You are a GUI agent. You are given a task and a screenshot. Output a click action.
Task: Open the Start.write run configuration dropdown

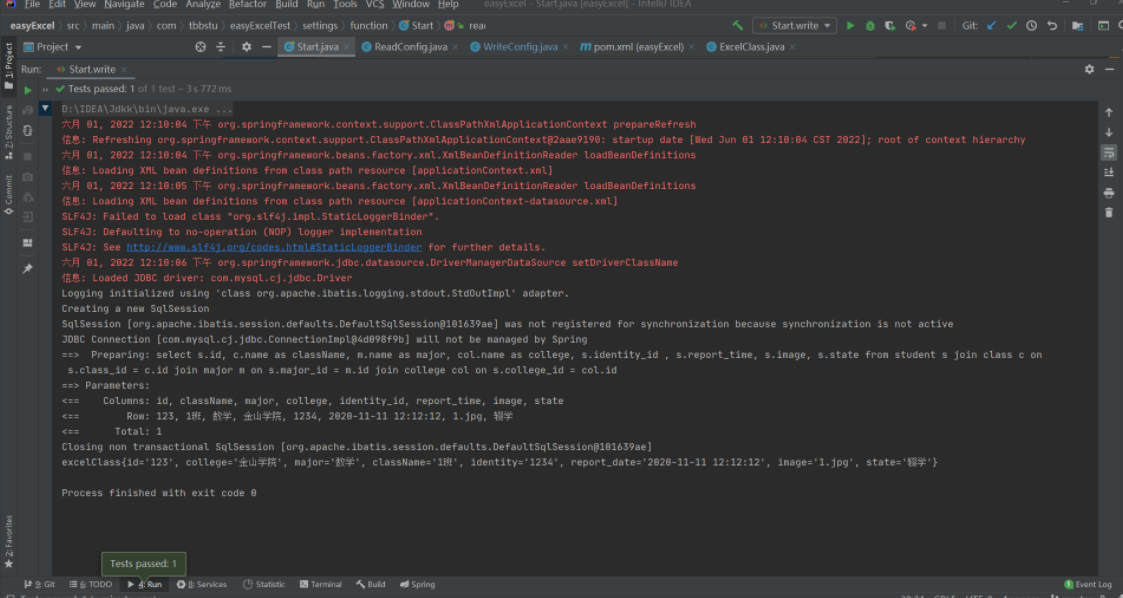click(794, 26)
